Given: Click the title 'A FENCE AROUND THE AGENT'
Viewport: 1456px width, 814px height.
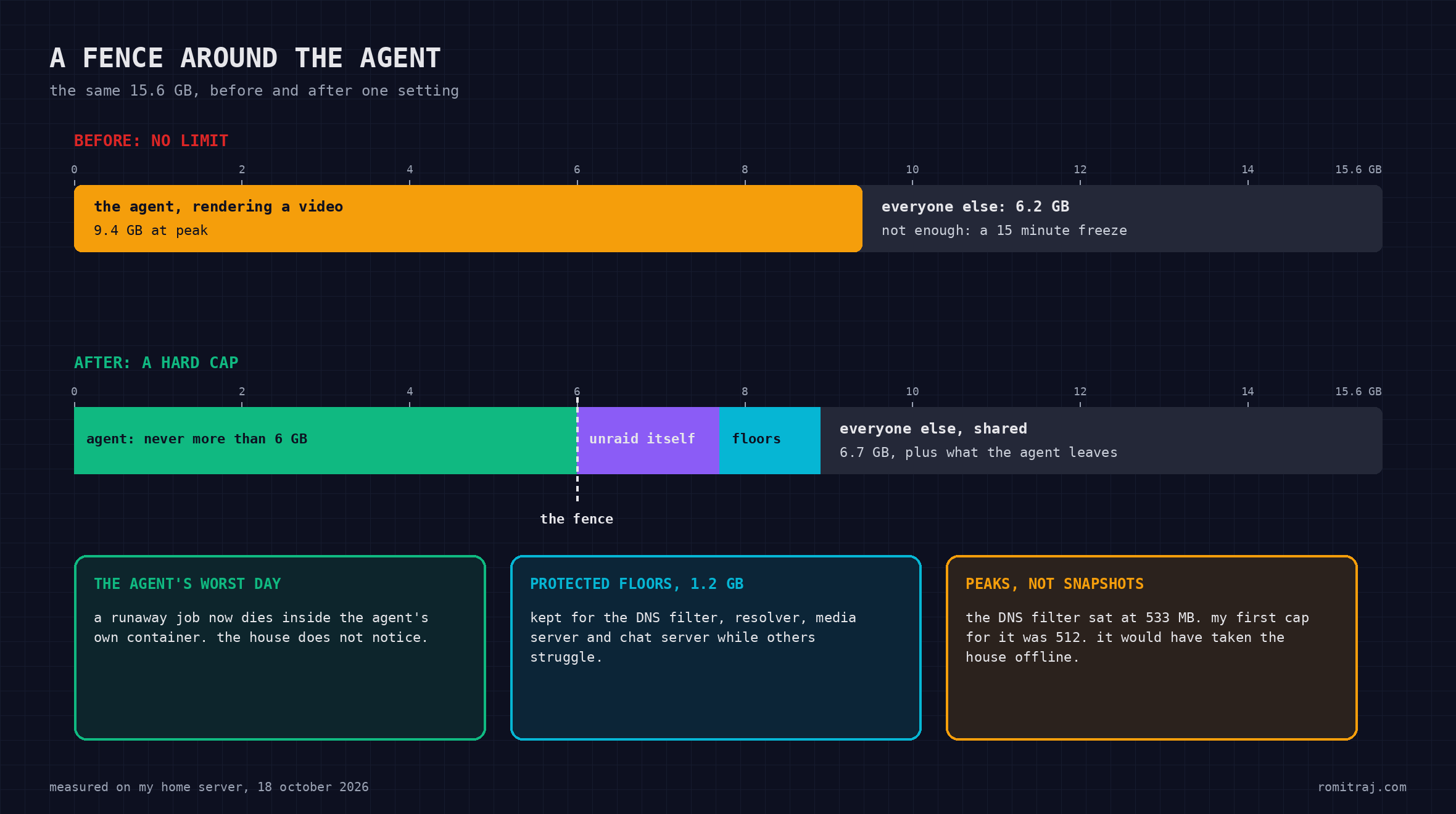Looking at the screenshot, I should 245,58.
